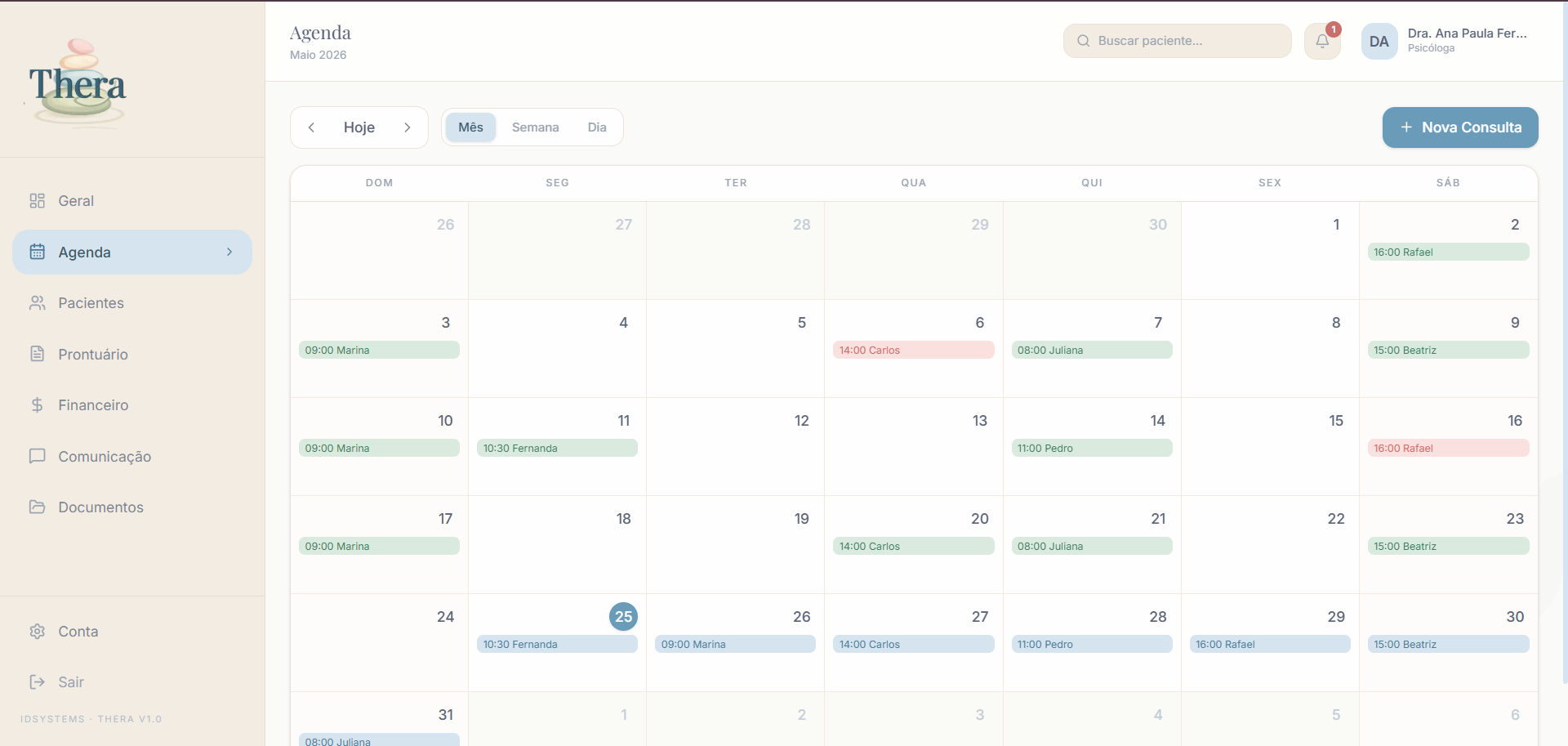This screenshot has height=746, width=1568.
Task: Open 14:00 Carlos appointment on day 20
Action: coord(913,546)
